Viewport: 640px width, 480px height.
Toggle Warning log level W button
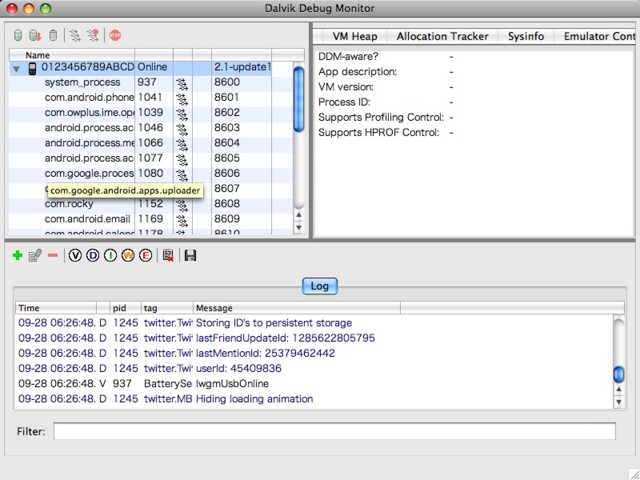pos(128,256)
